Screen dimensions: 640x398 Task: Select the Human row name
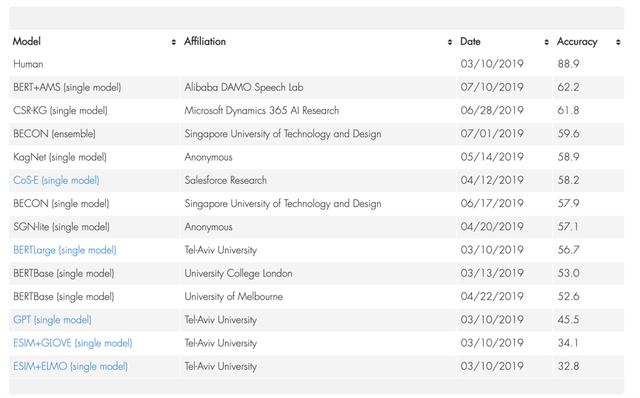pos(28,64)
